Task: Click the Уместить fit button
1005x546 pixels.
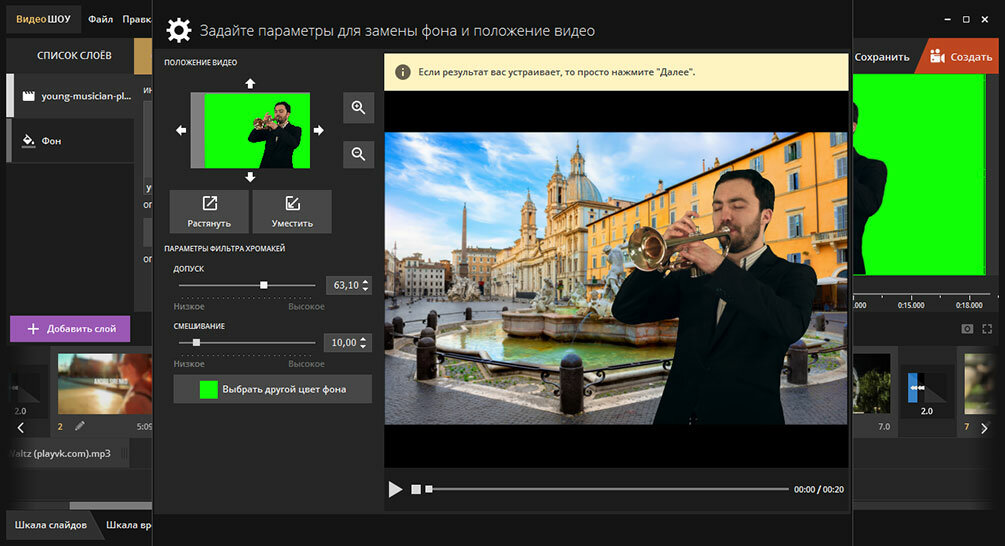Action: [x=292, y=211]
